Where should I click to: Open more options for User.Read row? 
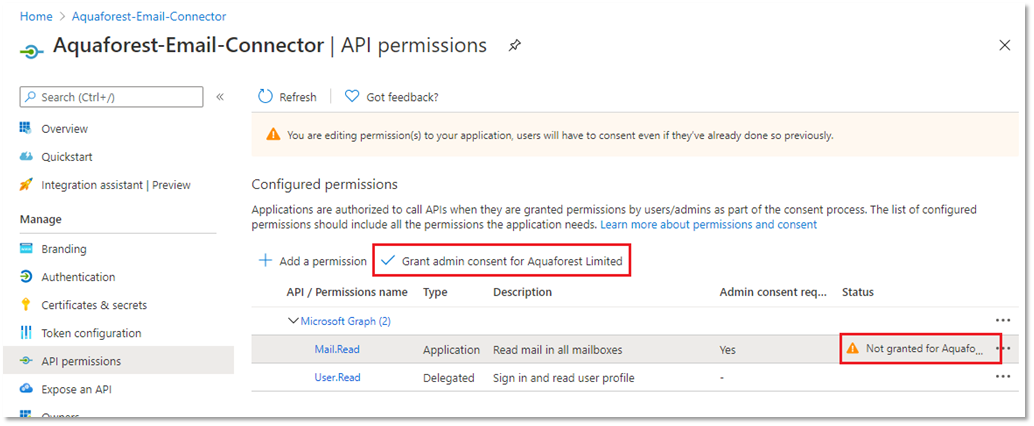(x=1003, y=377)
